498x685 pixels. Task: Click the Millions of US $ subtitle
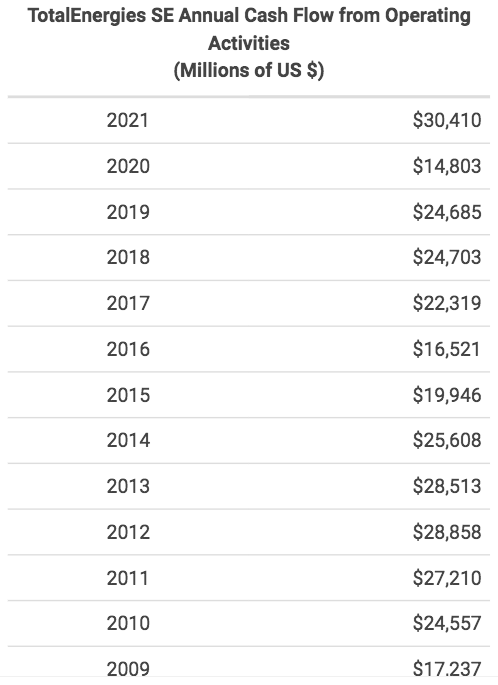[249, 70]
